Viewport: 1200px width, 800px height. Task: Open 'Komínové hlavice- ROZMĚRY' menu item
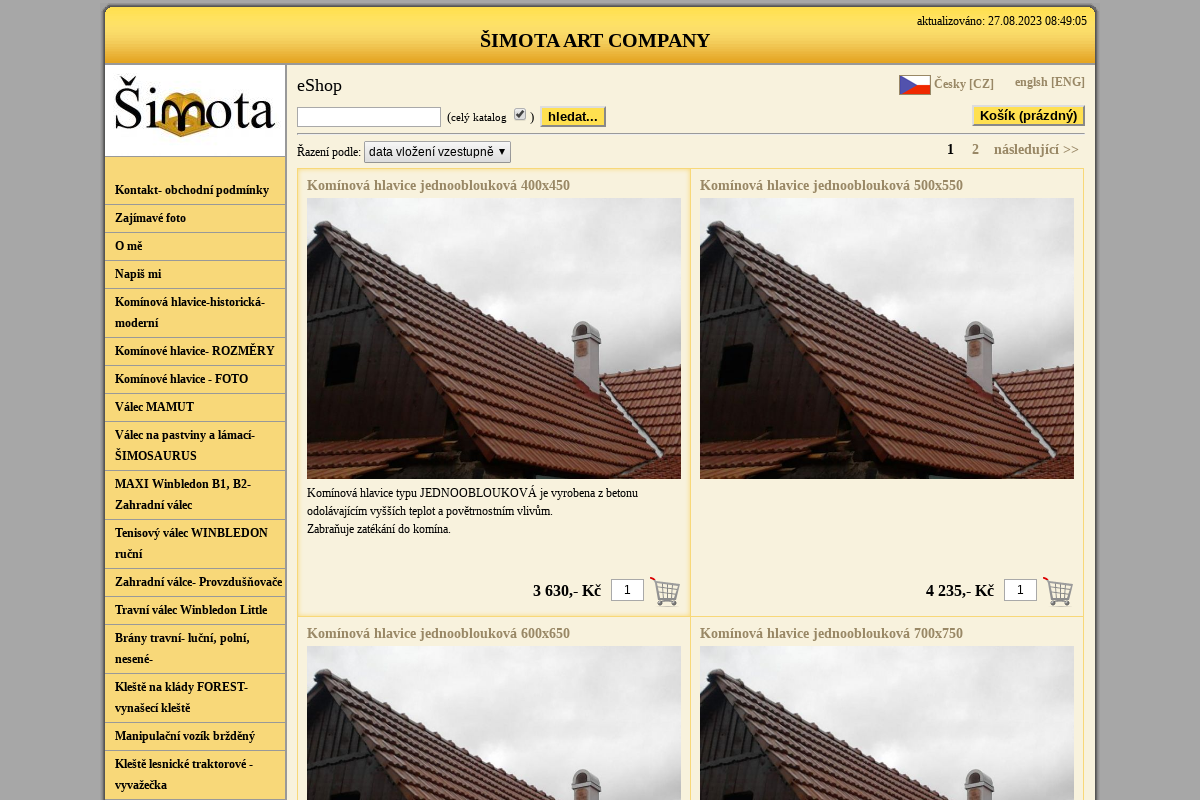click(195, 351)
